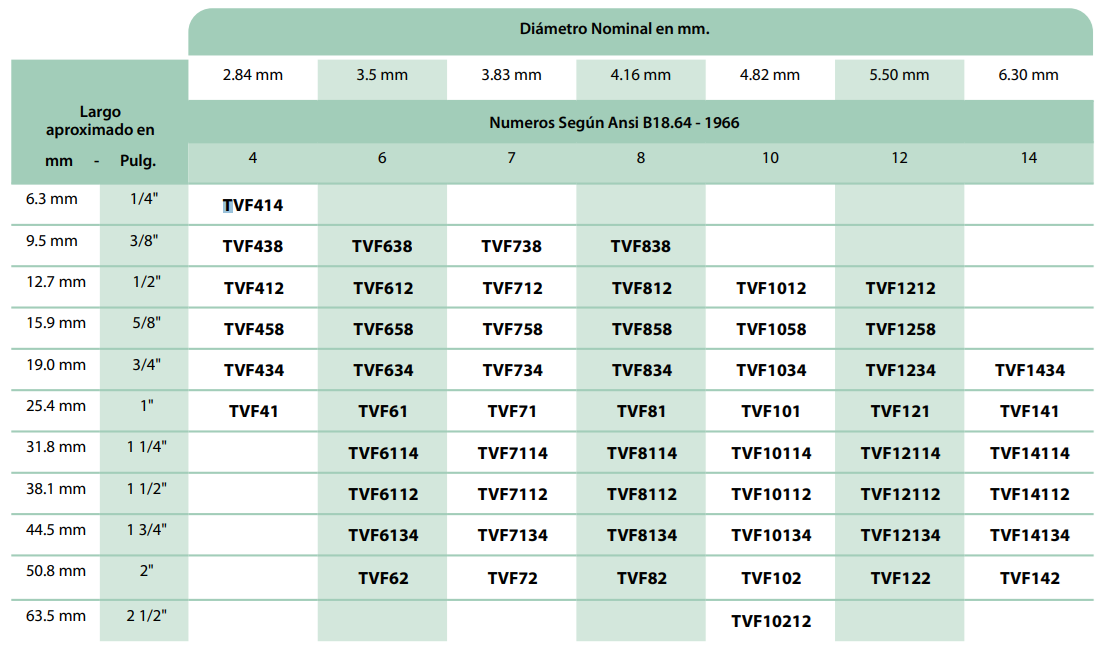The height and width of the screenshot is (649, 1099).
Task: Click the 'Pulg.' column label
Action: (138, 161)
